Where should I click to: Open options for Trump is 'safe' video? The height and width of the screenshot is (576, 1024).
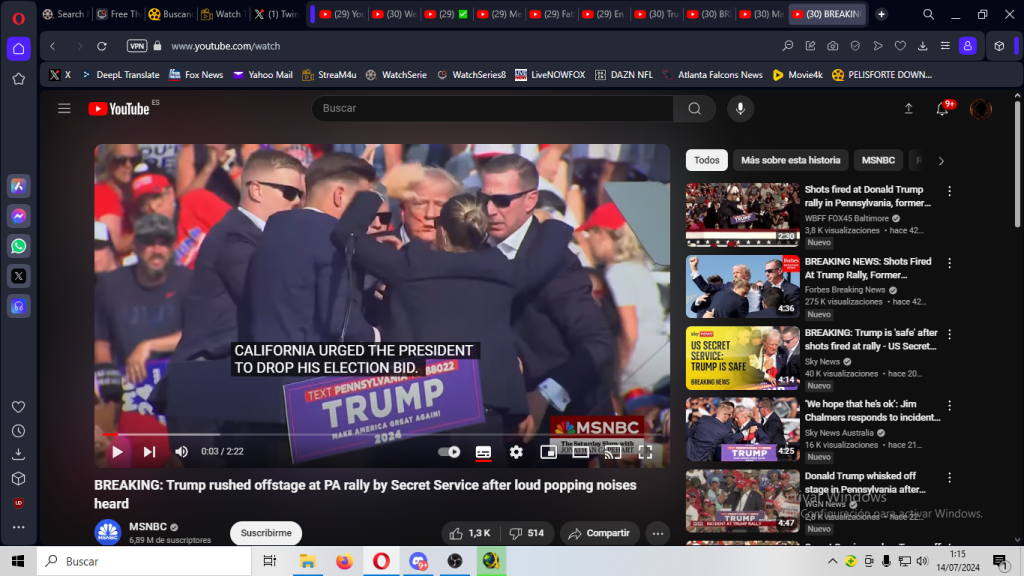[x=950, y=334]
